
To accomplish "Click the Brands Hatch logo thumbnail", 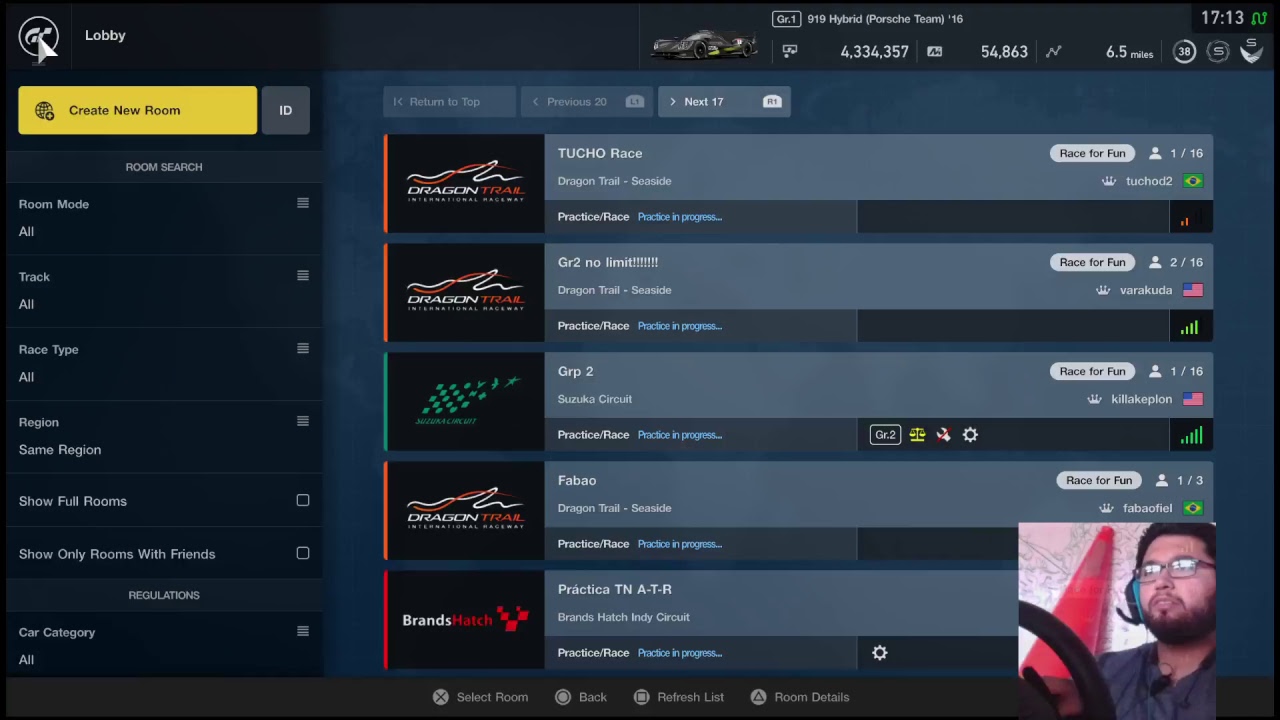I will click(465, 619).
